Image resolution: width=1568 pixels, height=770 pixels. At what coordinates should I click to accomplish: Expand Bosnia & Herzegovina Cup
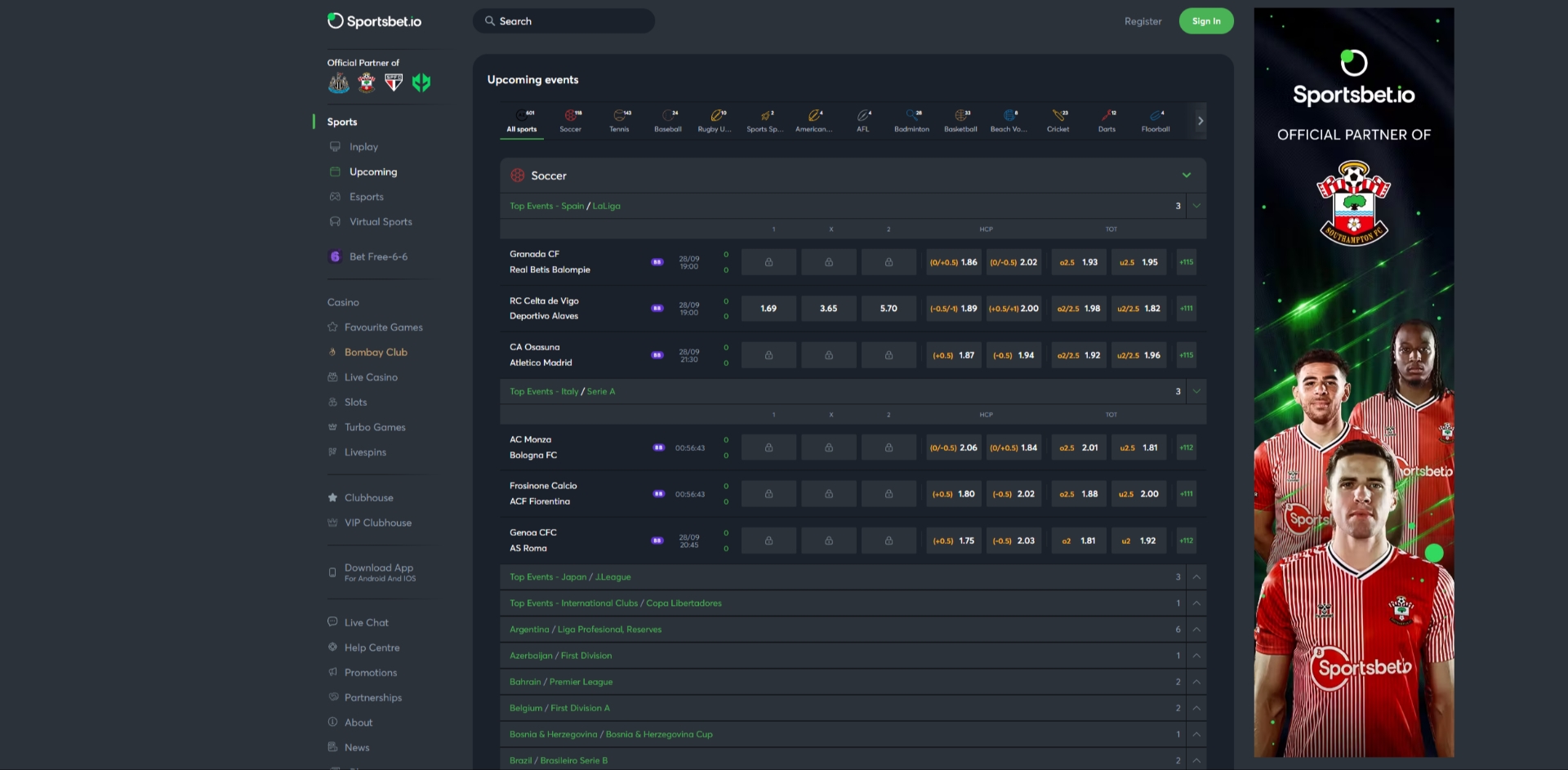click(1196, 734)
